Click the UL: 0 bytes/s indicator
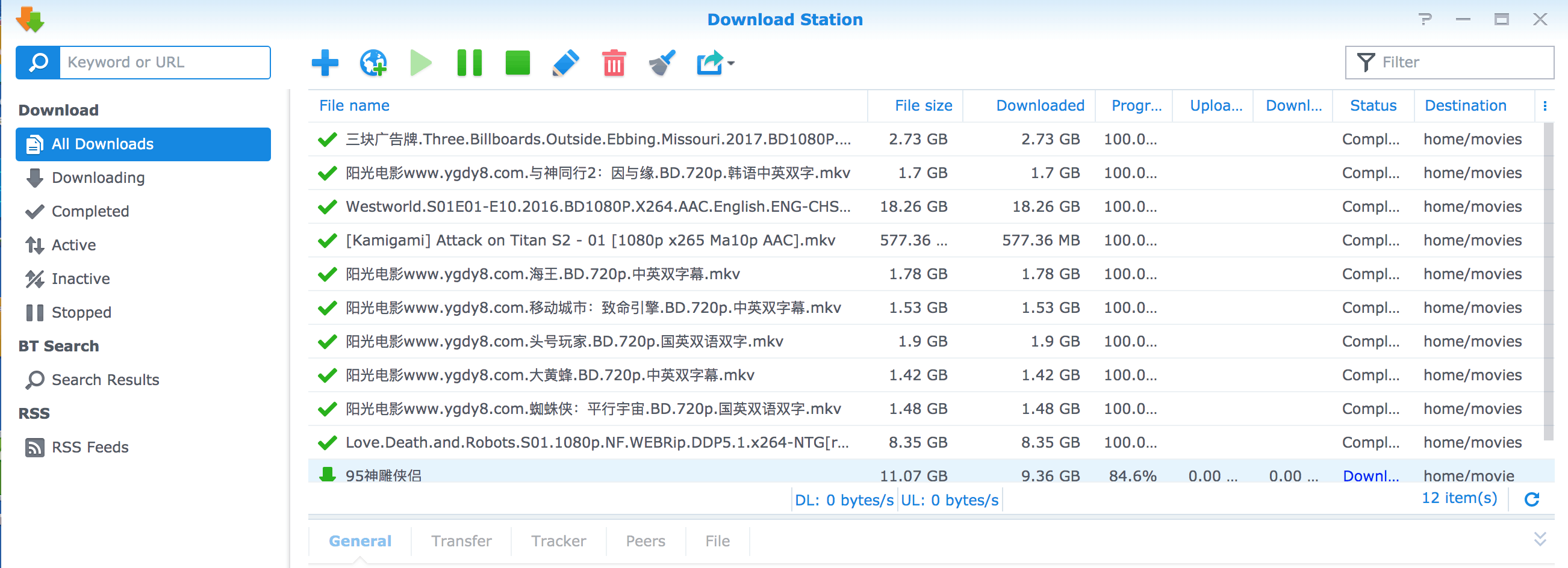The image size is (1568, 568). [950, 500]
